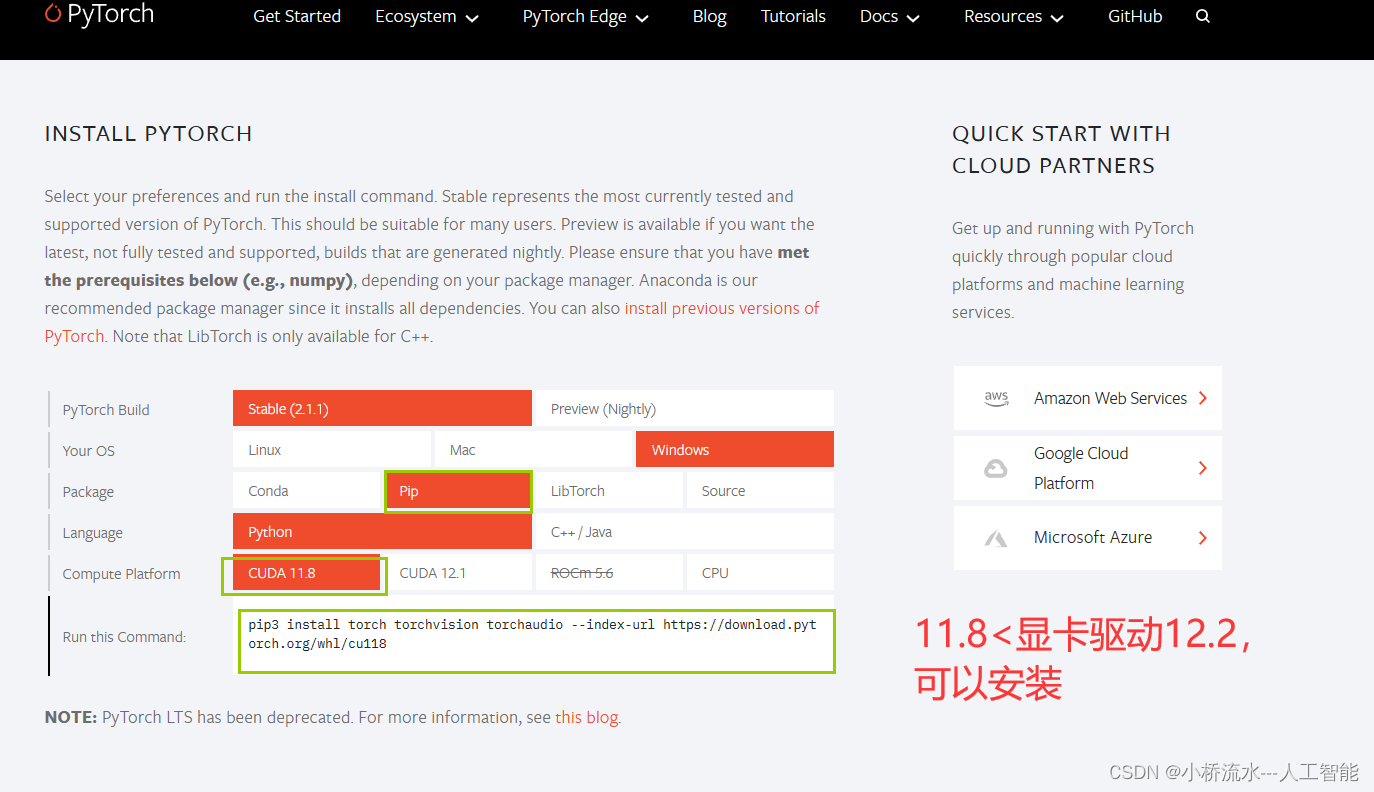Click the 'Run this Command:' label

point(124,637)
